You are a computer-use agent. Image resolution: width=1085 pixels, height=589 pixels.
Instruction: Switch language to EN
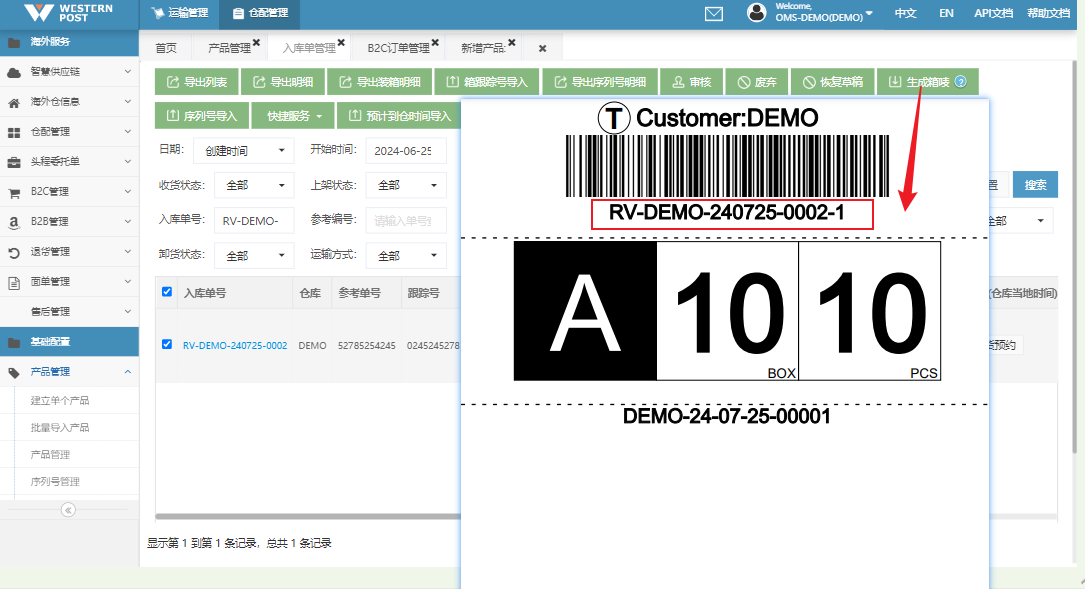[x=946, y=13]
